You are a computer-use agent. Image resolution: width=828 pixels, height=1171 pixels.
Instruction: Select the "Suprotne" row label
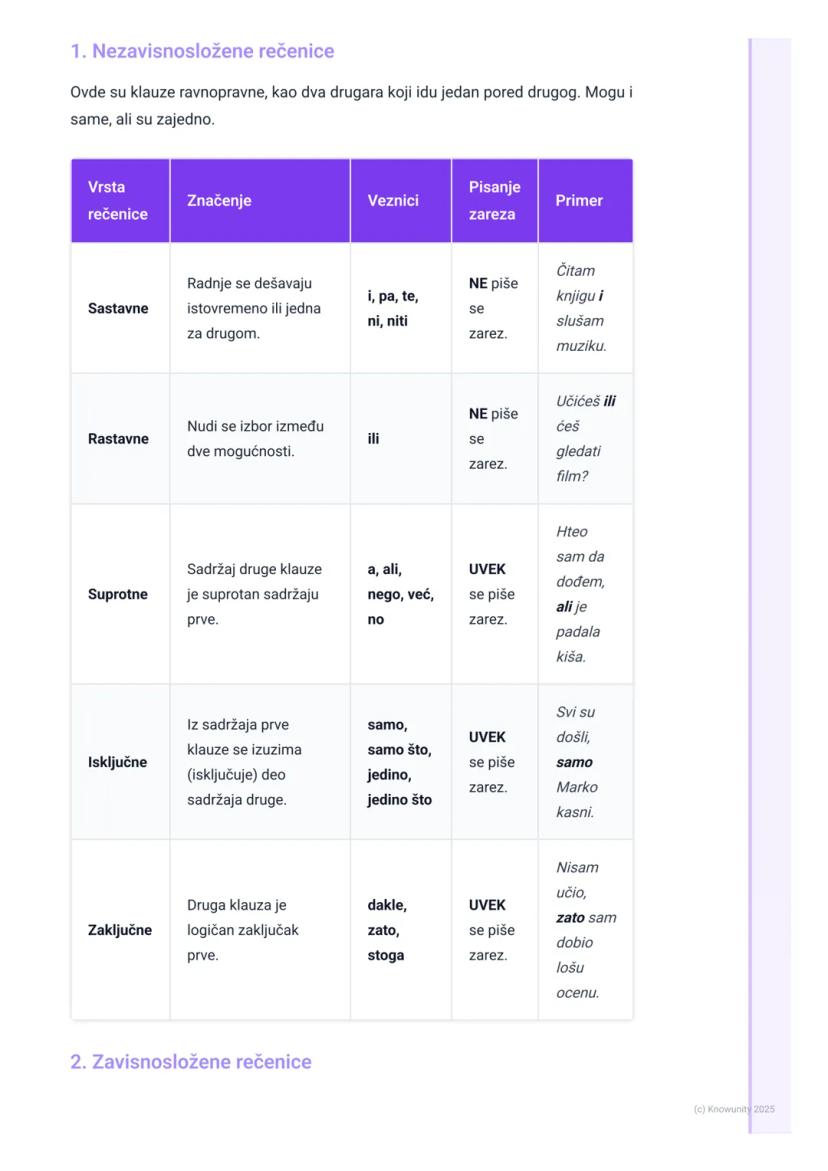point(118,595)
